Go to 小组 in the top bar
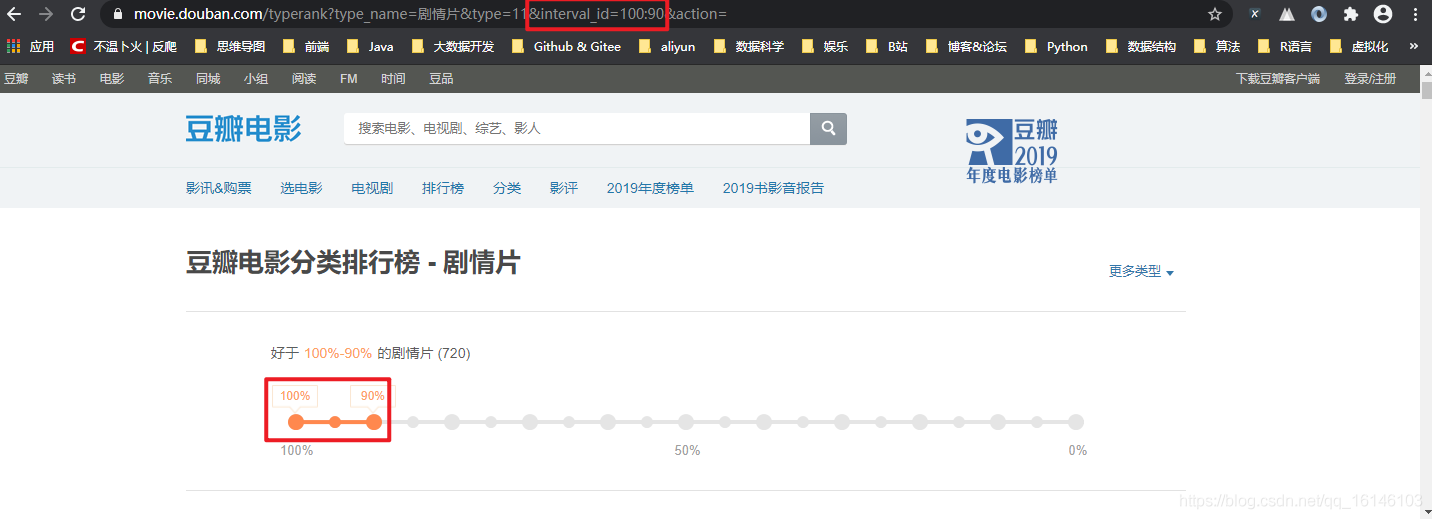This screenshot has height=519, width=1432. (x=256, y=78)
